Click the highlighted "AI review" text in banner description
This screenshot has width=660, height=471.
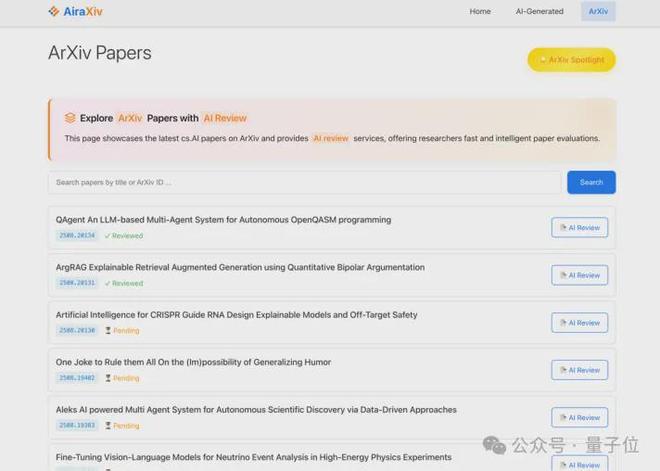(x=331, y=138)
